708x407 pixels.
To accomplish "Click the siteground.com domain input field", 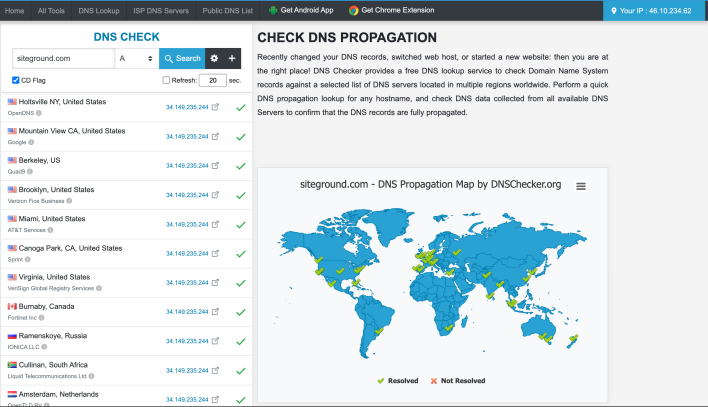I will point(63,58).
